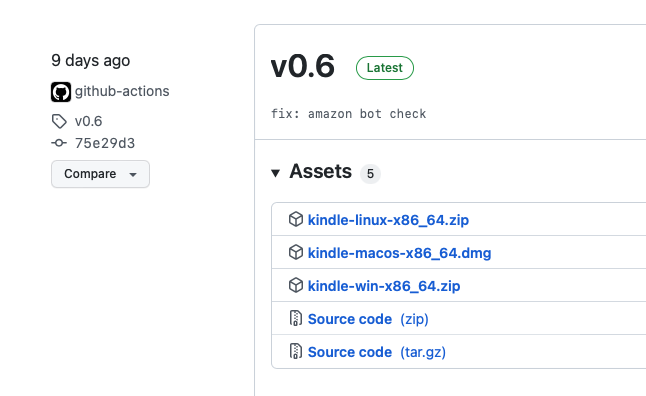646x396 pixels.
Task: Click package icon for kindle-linux-x86_64.zip
Action: click(x=296, y=219)
